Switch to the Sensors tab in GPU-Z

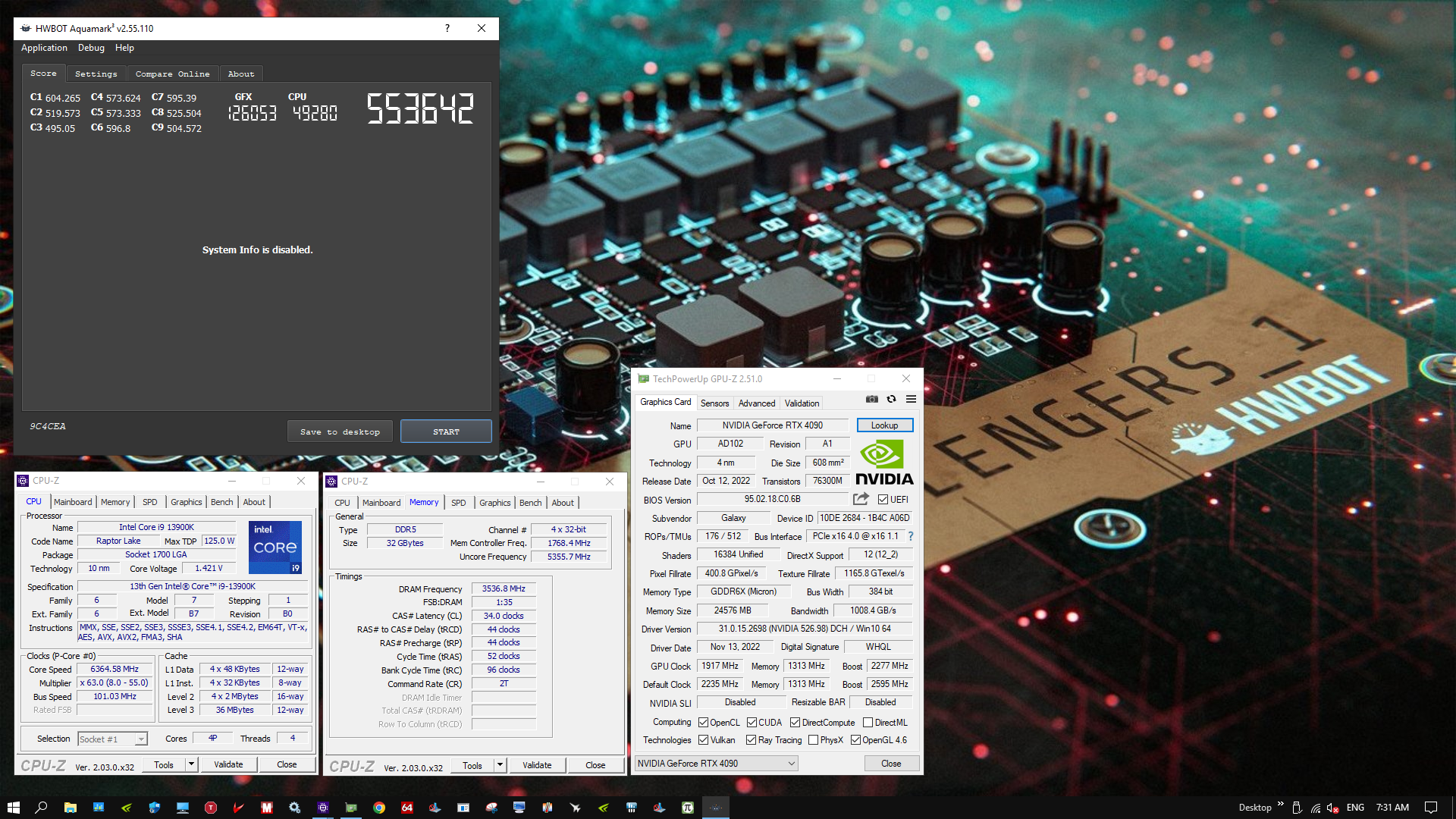[x=714, y=403]
